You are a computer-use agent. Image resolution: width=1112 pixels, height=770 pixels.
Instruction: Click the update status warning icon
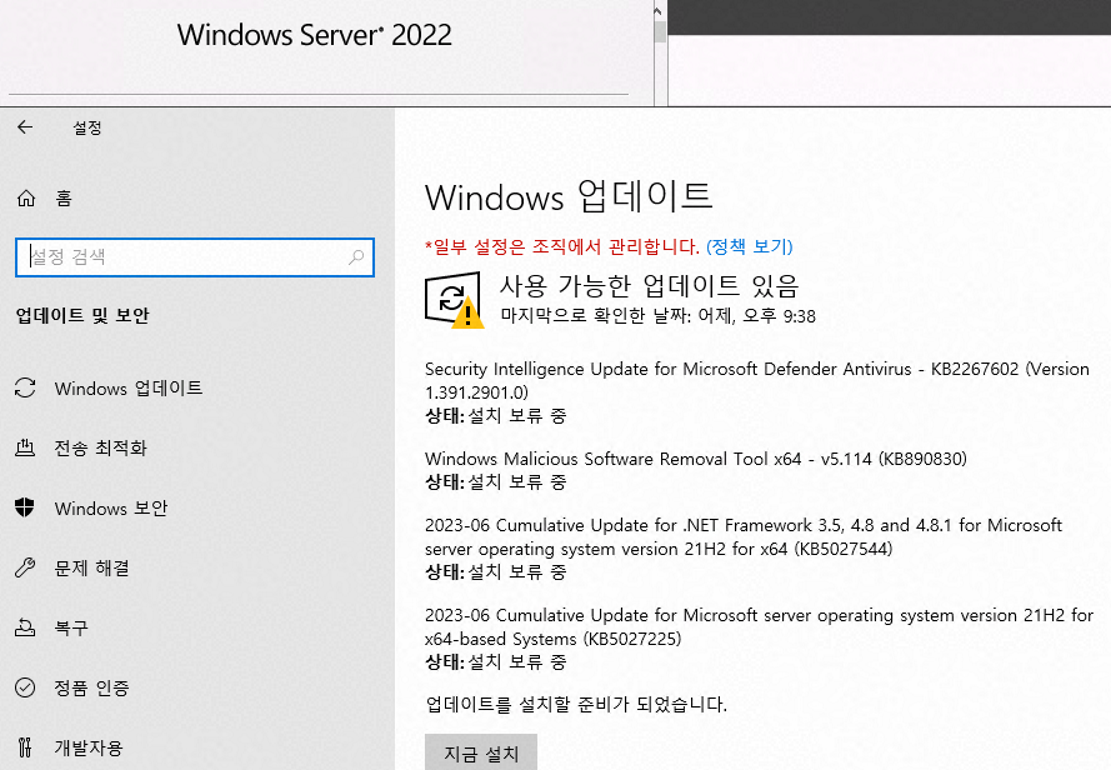[455, 300]
